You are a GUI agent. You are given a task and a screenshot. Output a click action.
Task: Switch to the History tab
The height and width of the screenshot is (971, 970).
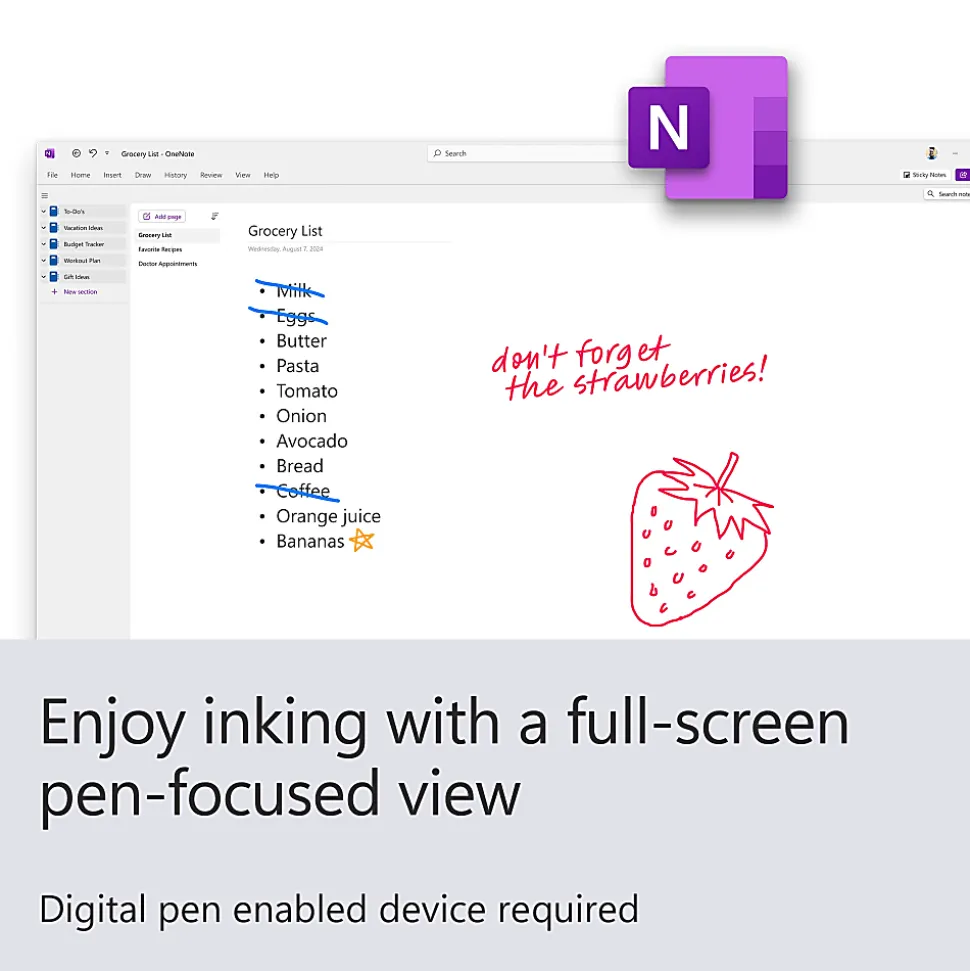coord(175,175)
